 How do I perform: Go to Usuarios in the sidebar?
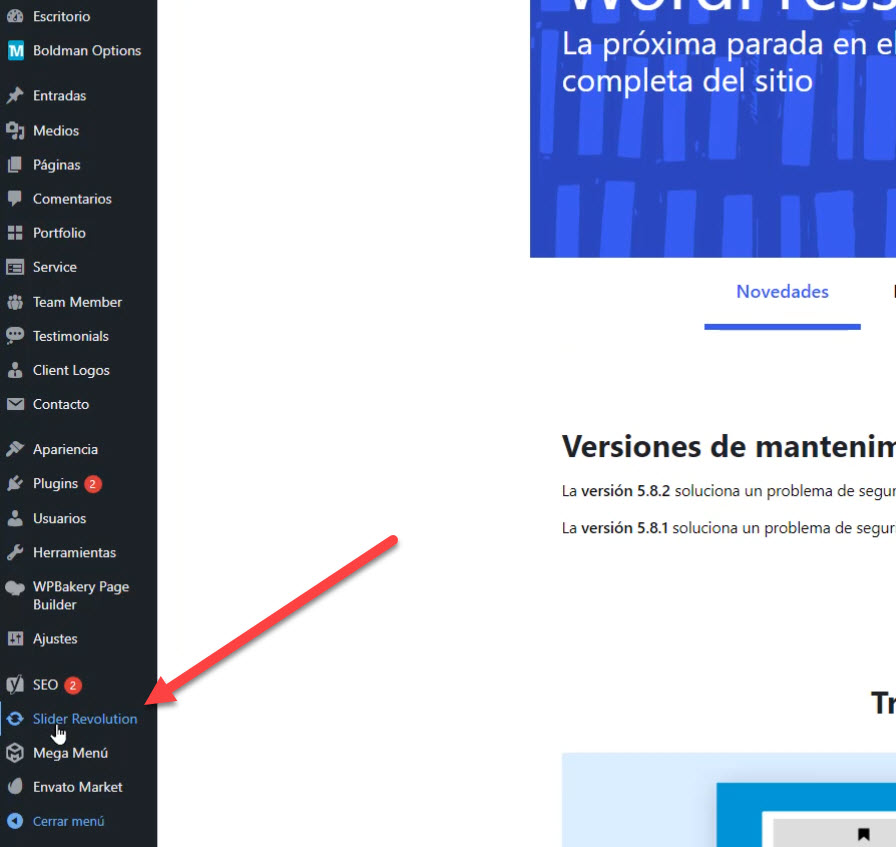[x=59, y=518]
